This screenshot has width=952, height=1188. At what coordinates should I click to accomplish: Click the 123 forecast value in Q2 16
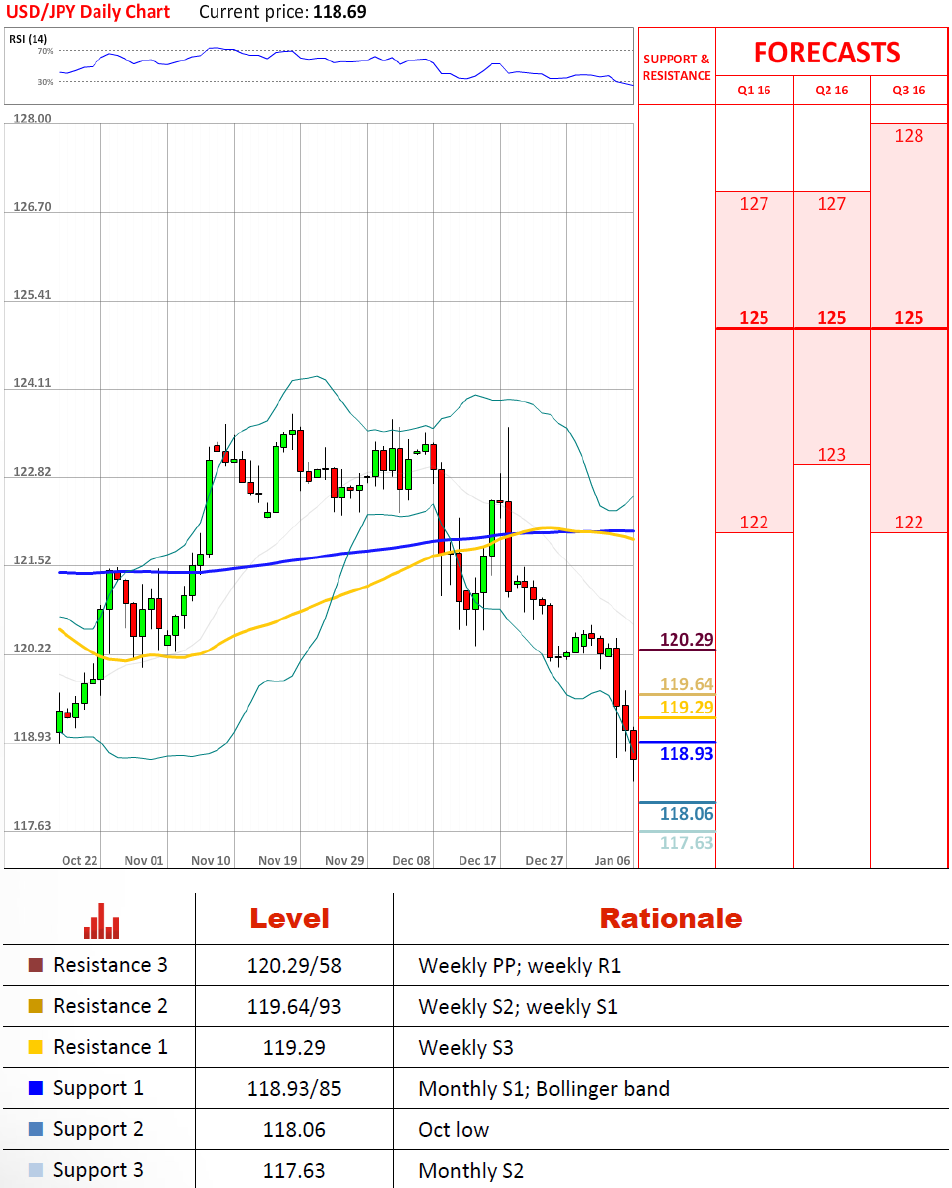pos(832,455)
